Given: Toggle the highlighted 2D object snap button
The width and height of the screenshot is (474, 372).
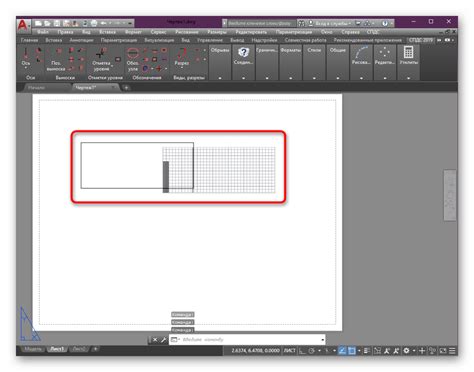Looking at the screenshot, I should coord(352,351).
